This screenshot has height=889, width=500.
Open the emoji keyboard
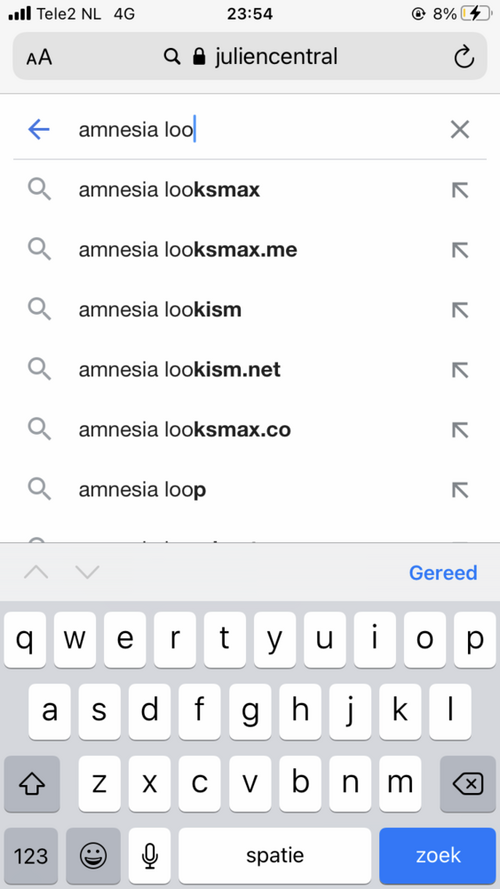[93, 856]
